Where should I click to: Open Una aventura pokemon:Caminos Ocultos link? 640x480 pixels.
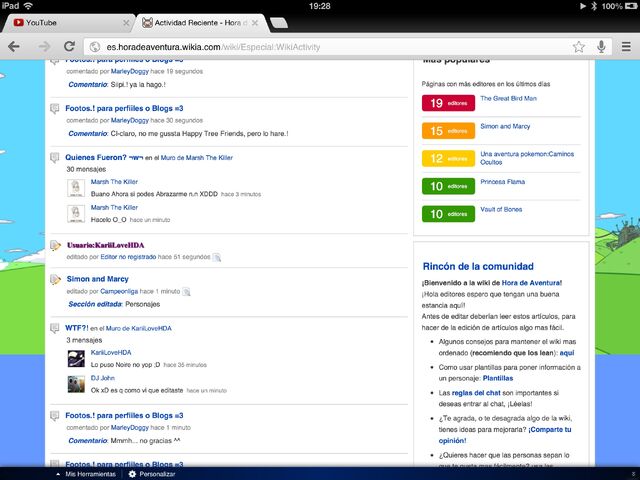pyautogui.click(x=527, y=158)
